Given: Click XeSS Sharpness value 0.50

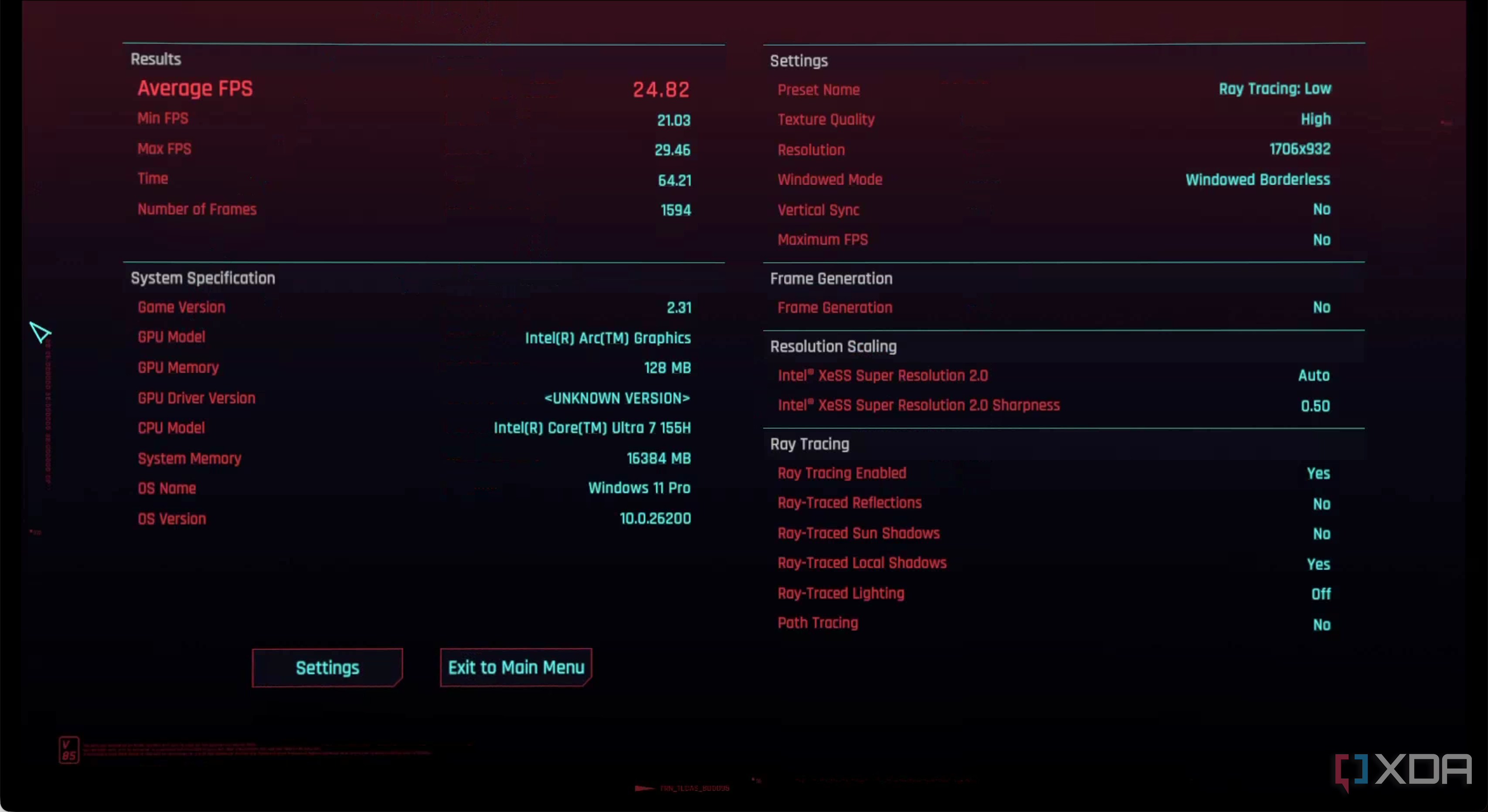Looking at the screenshot, I should coord(1315,406).
